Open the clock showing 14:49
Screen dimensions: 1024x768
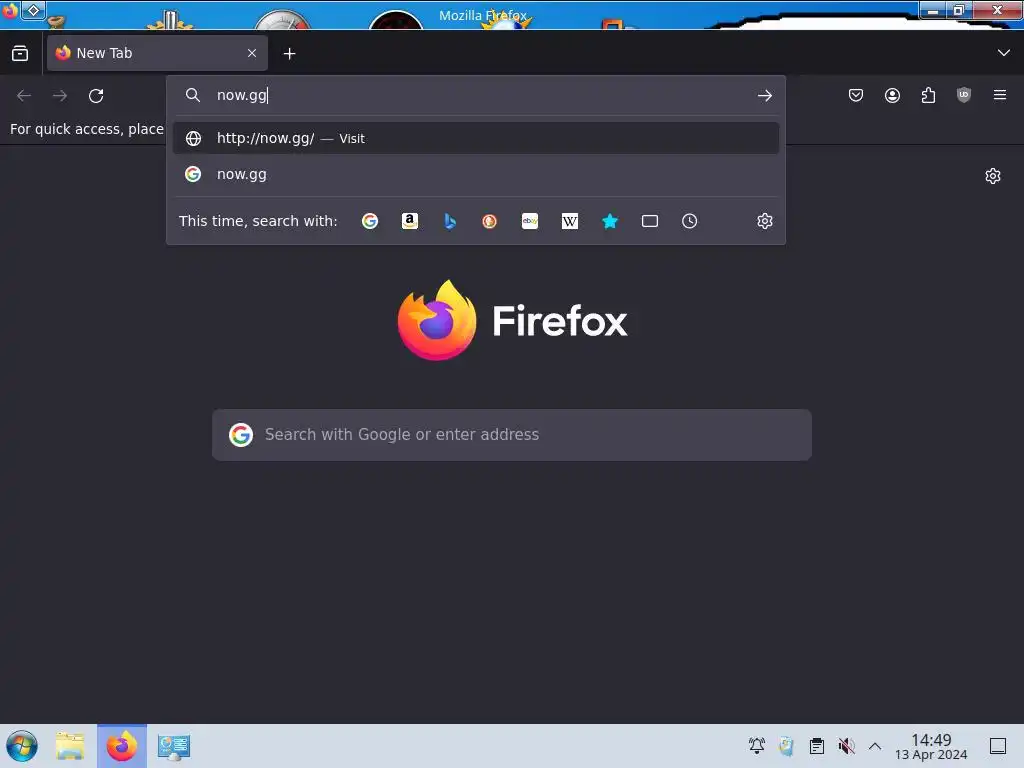click(x=931, y=746)
